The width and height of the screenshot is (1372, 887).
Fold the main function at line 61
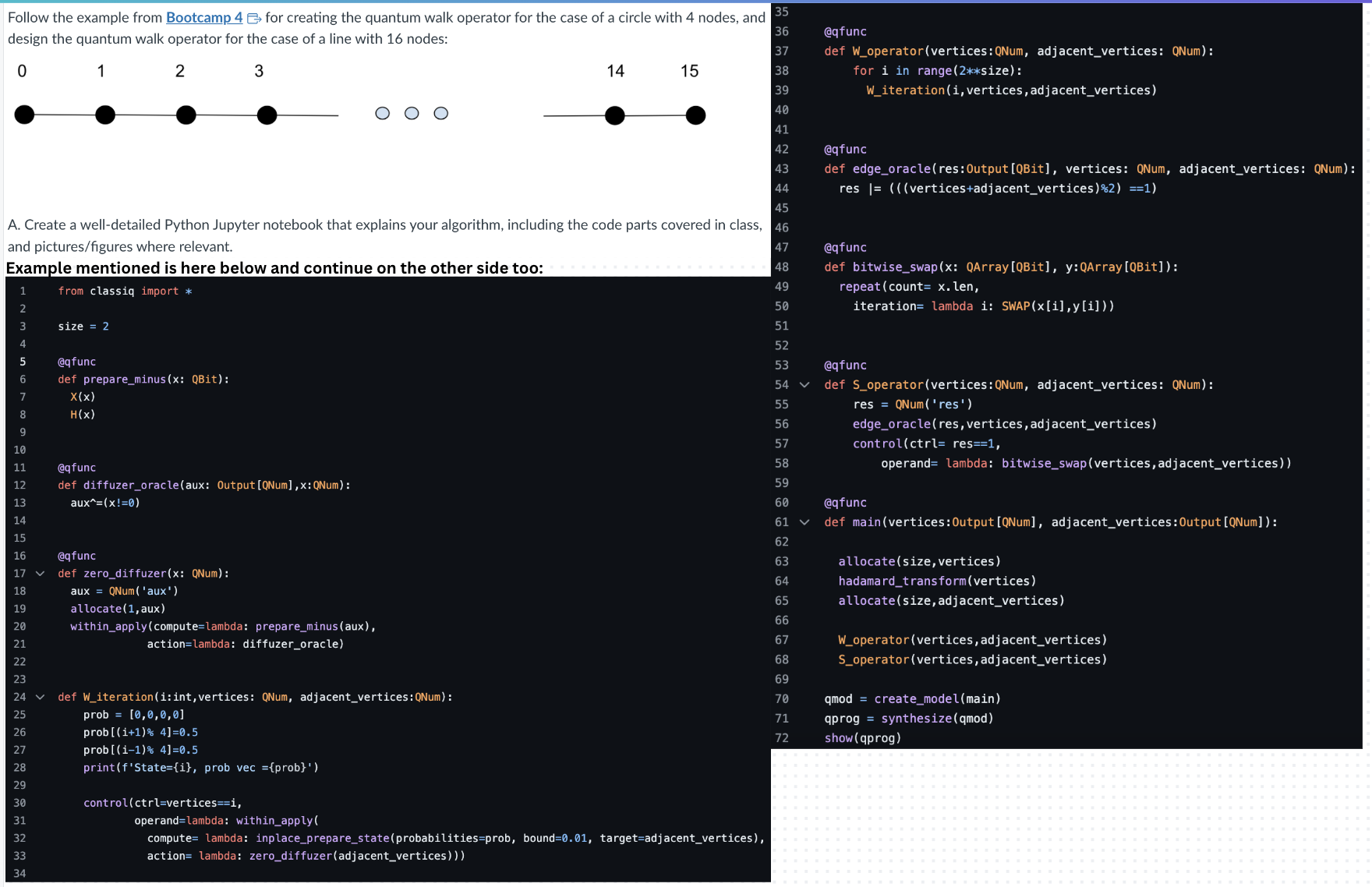[804, 522]
